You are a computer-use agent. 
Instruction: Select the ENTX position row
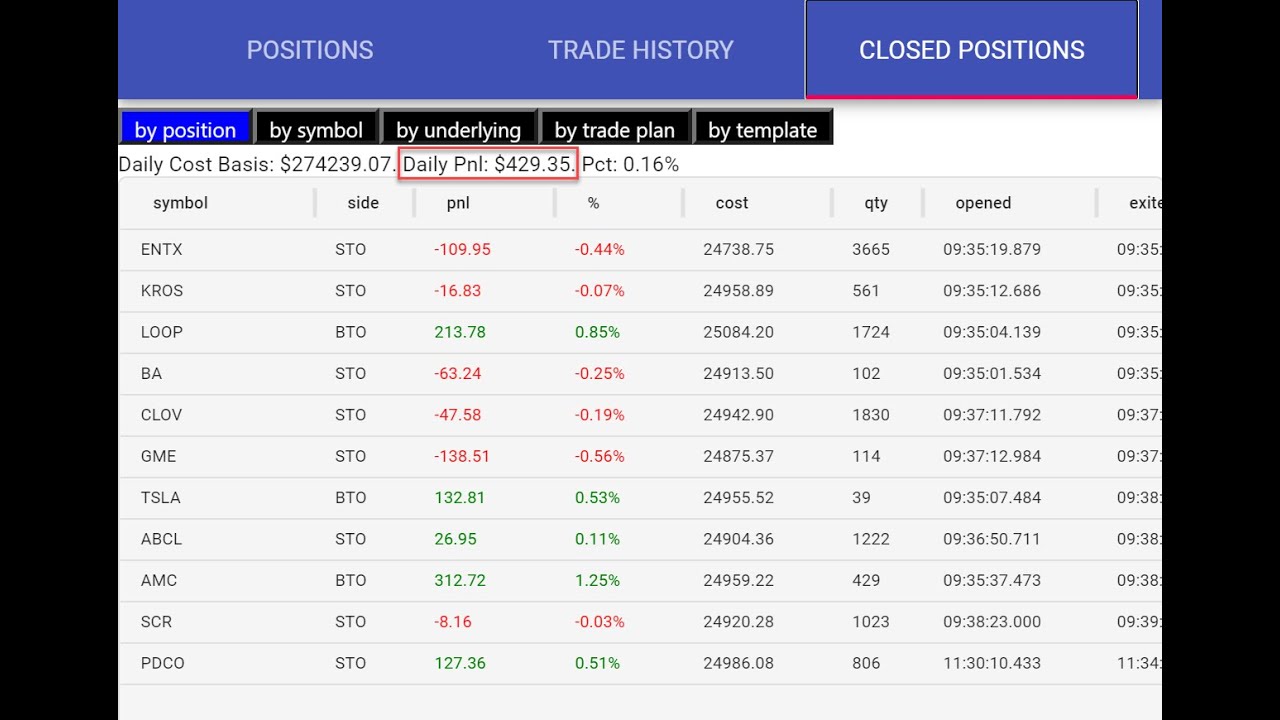[x=162, y=250]
